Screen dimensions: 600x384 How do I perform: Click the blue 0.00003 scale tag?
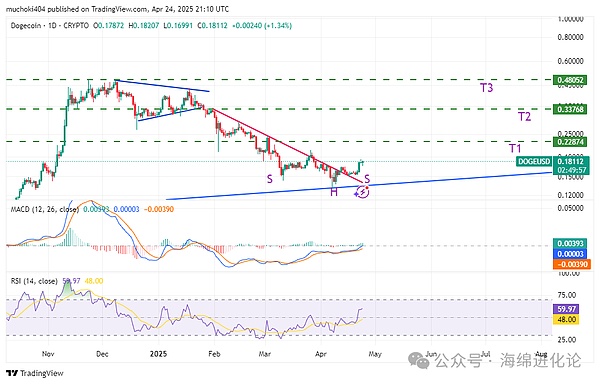point(570,254)
